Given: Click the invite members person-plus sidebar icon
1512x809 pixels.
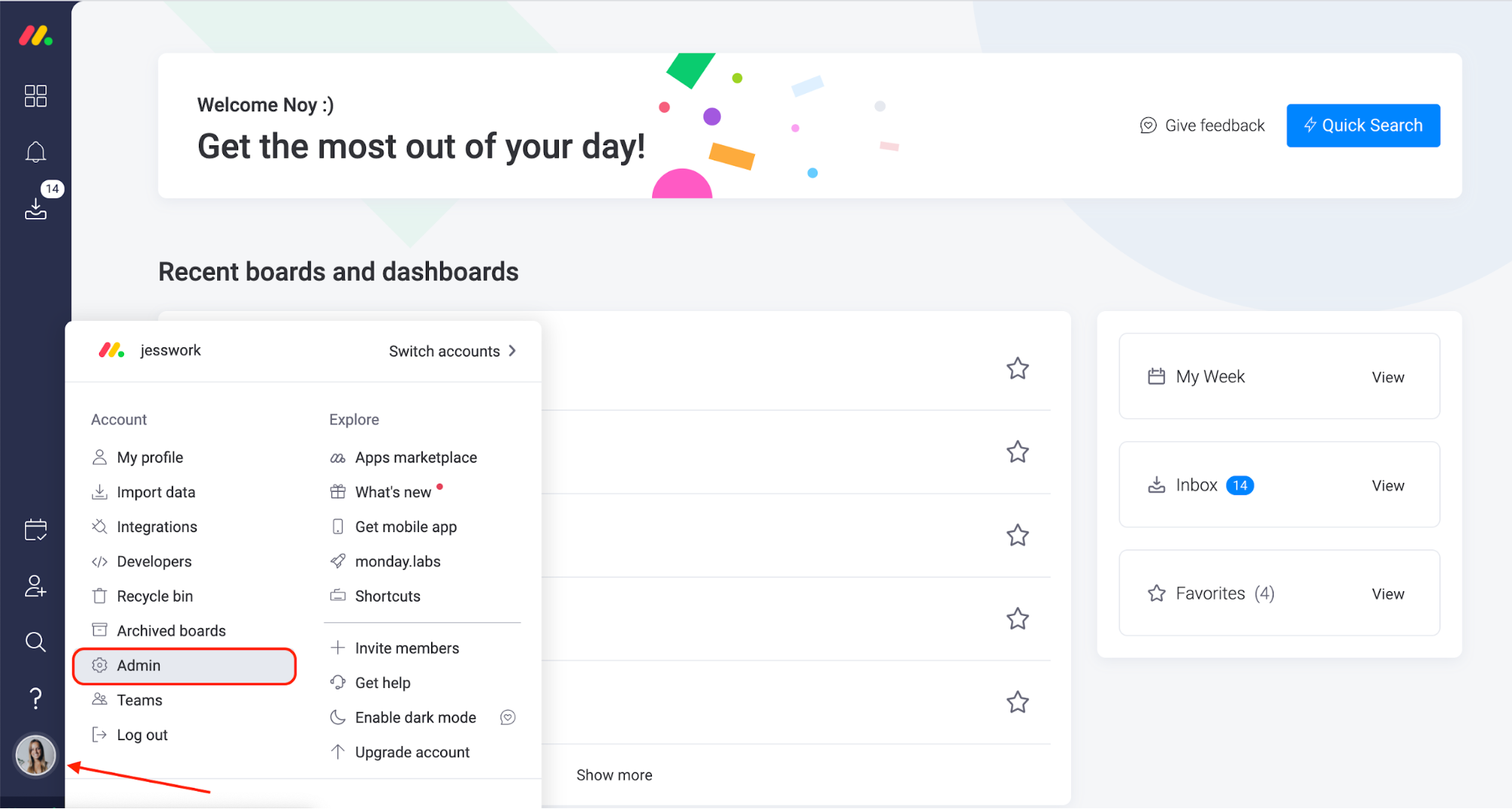Looking at the screenshot, I should point(36,586).
